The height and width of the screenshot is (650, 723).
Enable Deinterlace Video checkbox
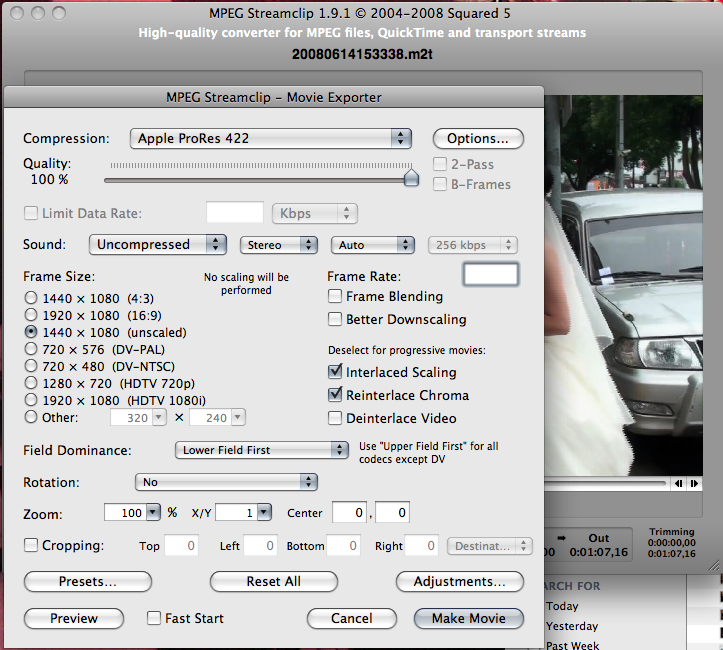(335, 418)
